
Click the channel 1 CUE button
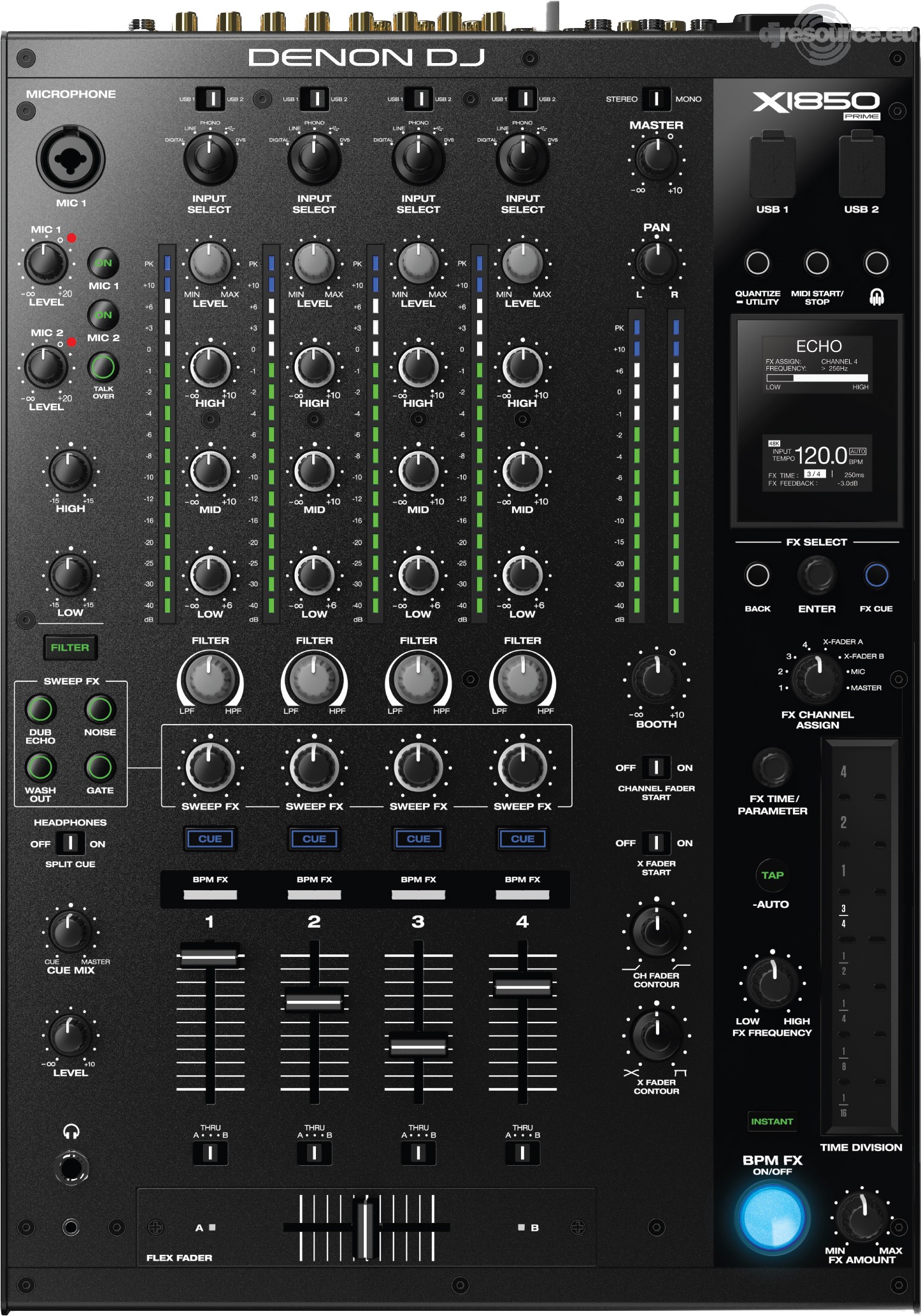pos(210,839)
